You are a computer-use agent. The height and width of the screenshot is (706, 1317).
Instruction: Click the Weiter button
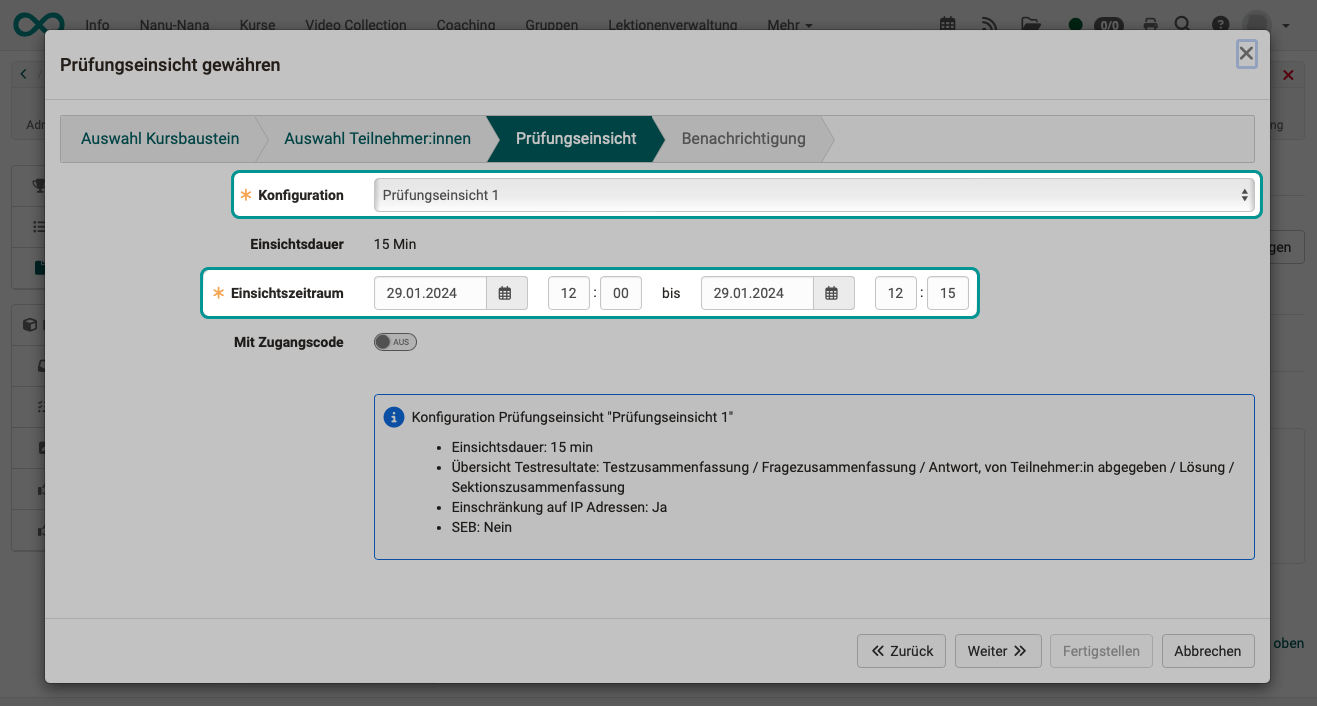pos(997,650)
